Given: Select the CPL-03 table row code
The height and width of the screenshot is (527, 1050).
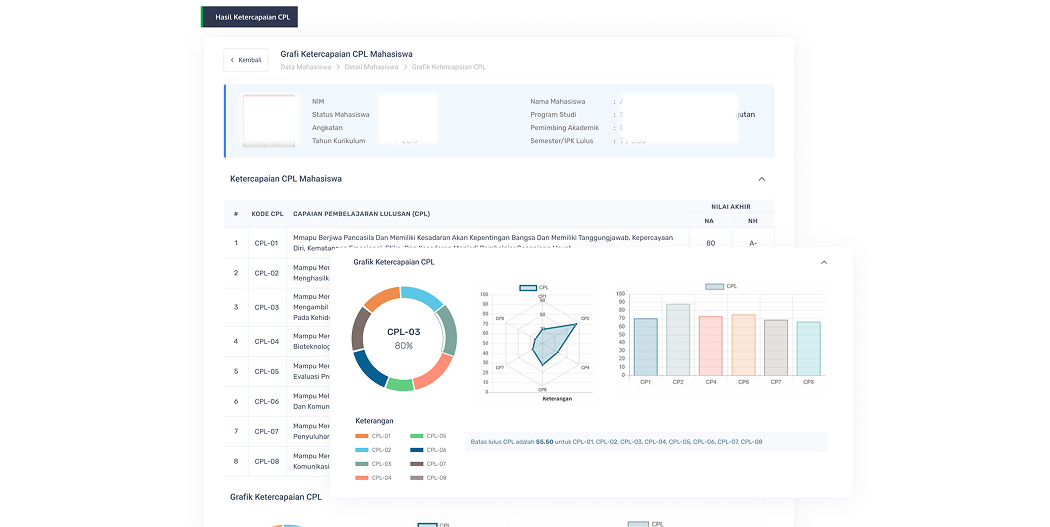Looking at the screenshot, I should pyautogui.click(x=267, y=307).
